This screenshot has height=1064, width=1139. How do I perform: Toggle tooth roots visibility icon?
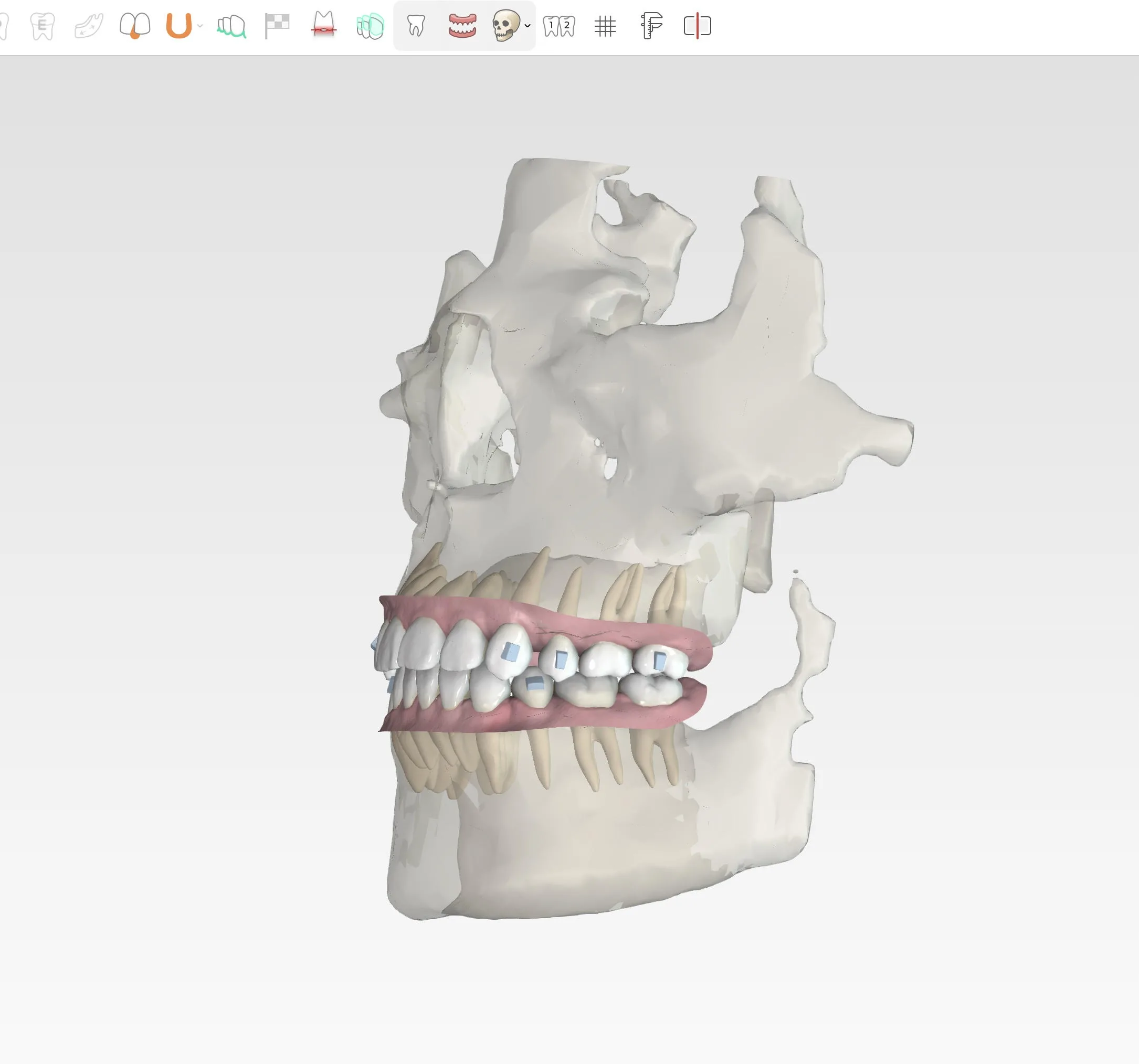point(416,26)
